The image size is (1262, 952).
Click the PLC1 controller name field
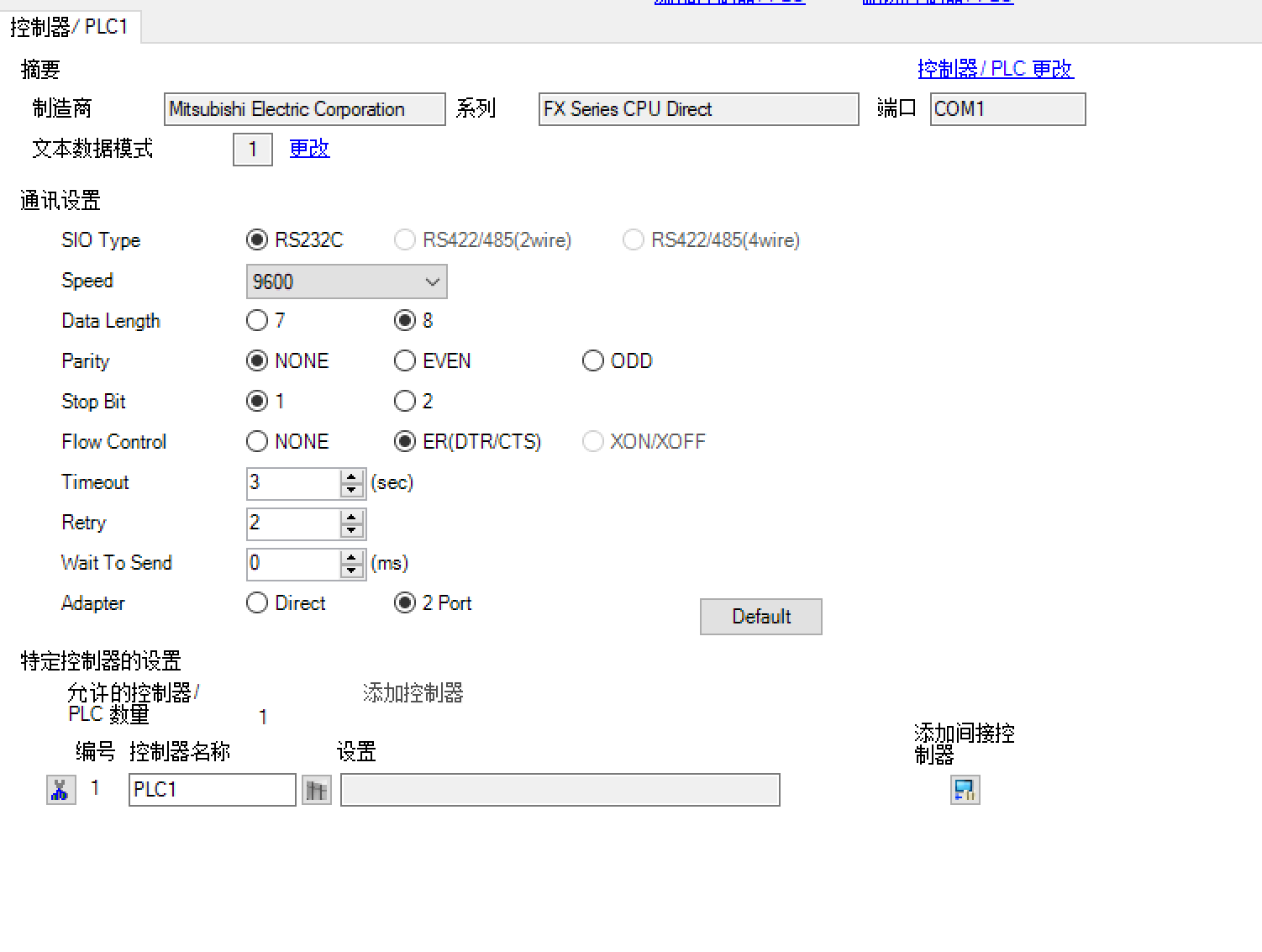(212, 790)
